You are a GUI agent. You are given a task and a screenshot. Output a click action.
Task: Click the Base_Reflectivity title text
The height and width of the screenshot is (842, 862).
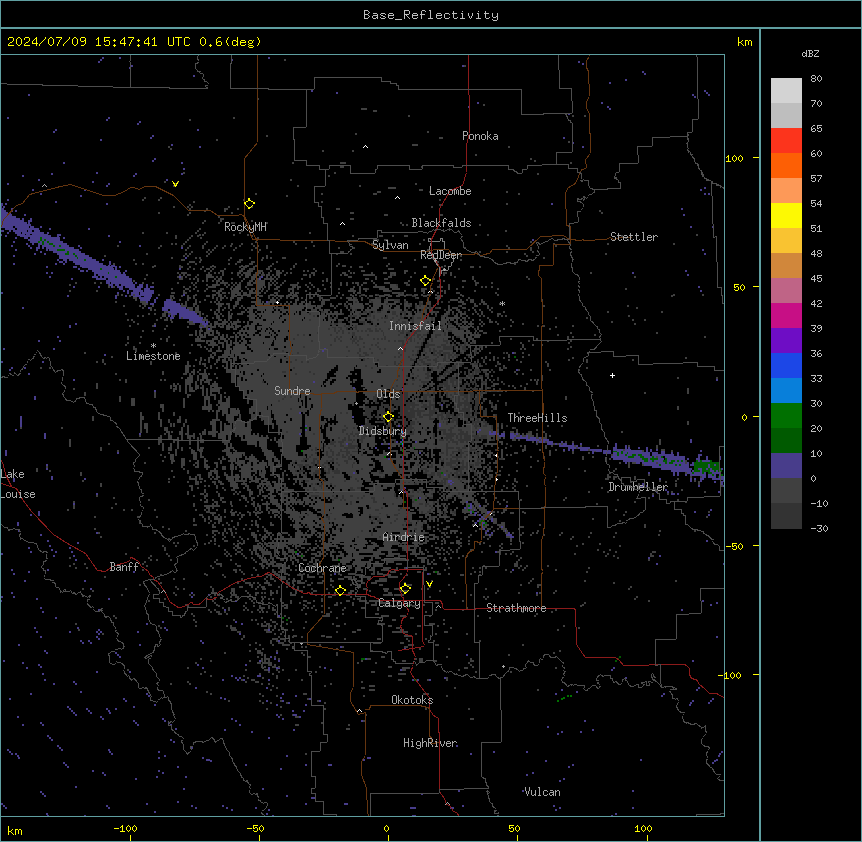(431, 15)
